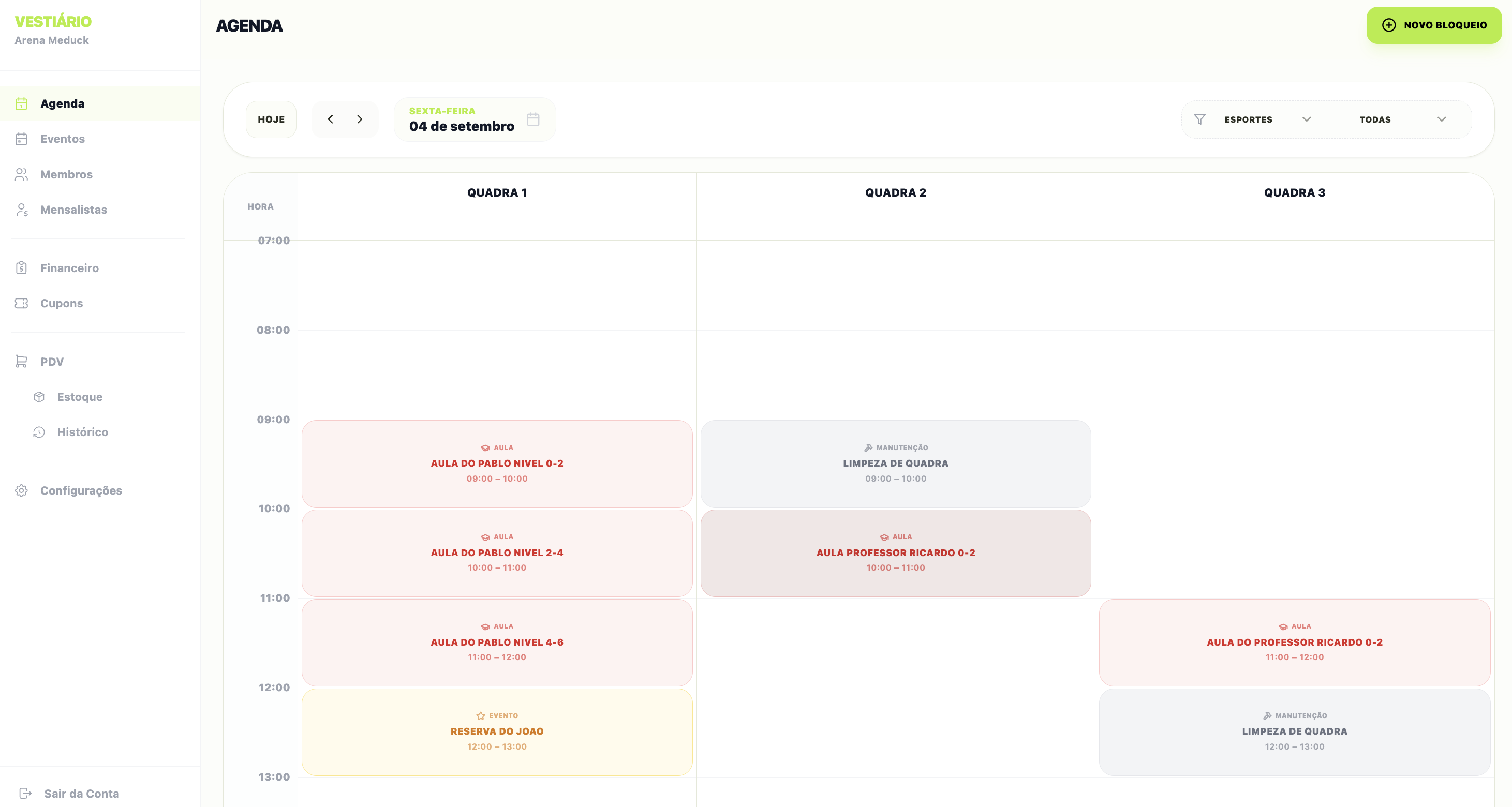This screenshot has width=1512, height=807.
Task: Click the plus icon in Novo Bloqueio
Action: tap(1389, 25)
